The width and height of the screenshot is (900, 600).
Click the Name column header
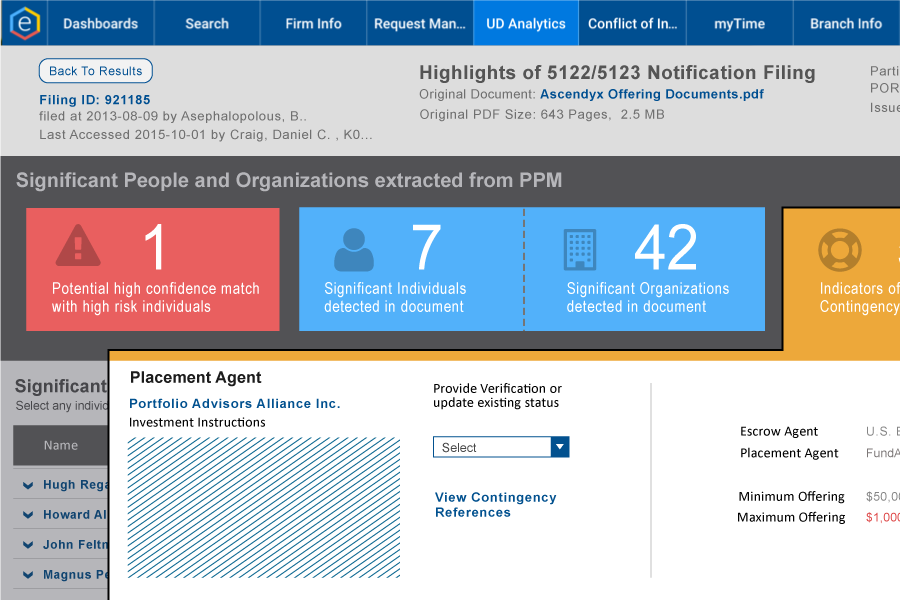pyautogui.click(x=60, y=446)
